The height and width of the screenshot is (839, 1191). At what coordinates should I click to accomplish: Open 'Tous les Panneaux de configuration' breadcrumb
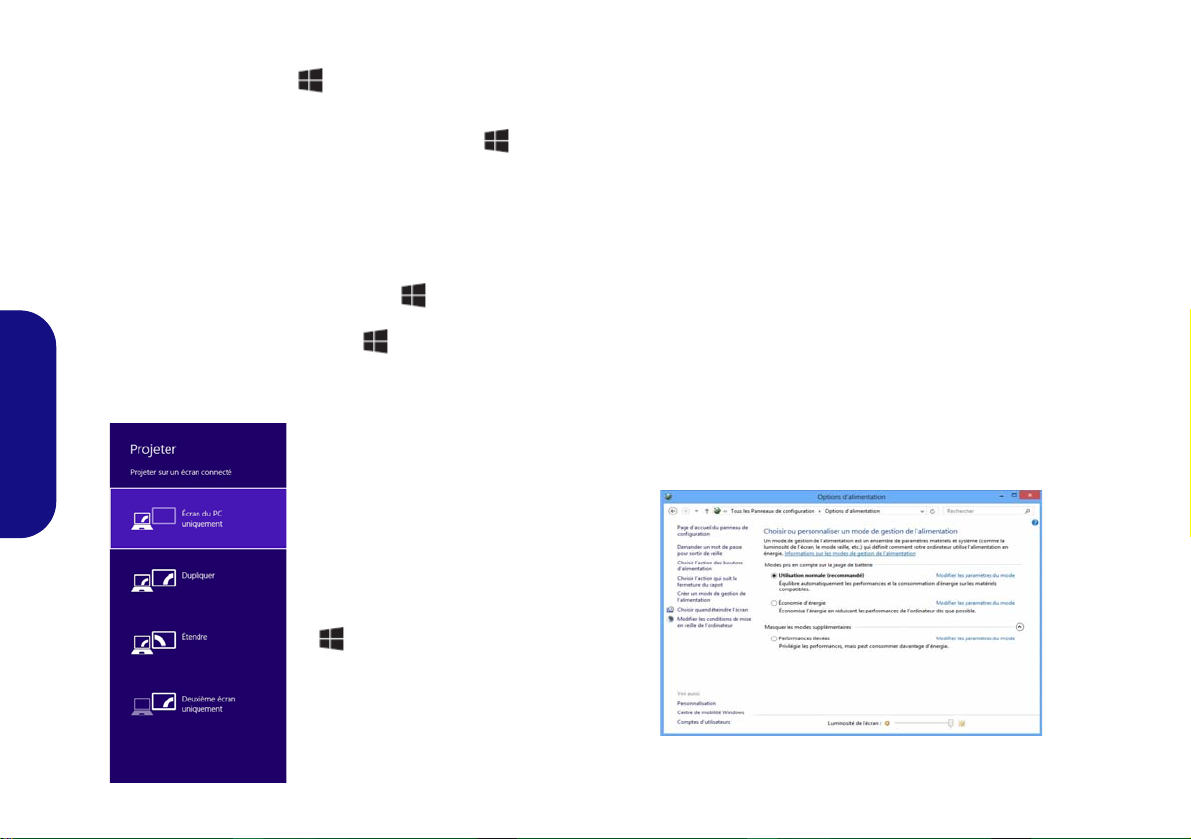[x=772, y=511]
